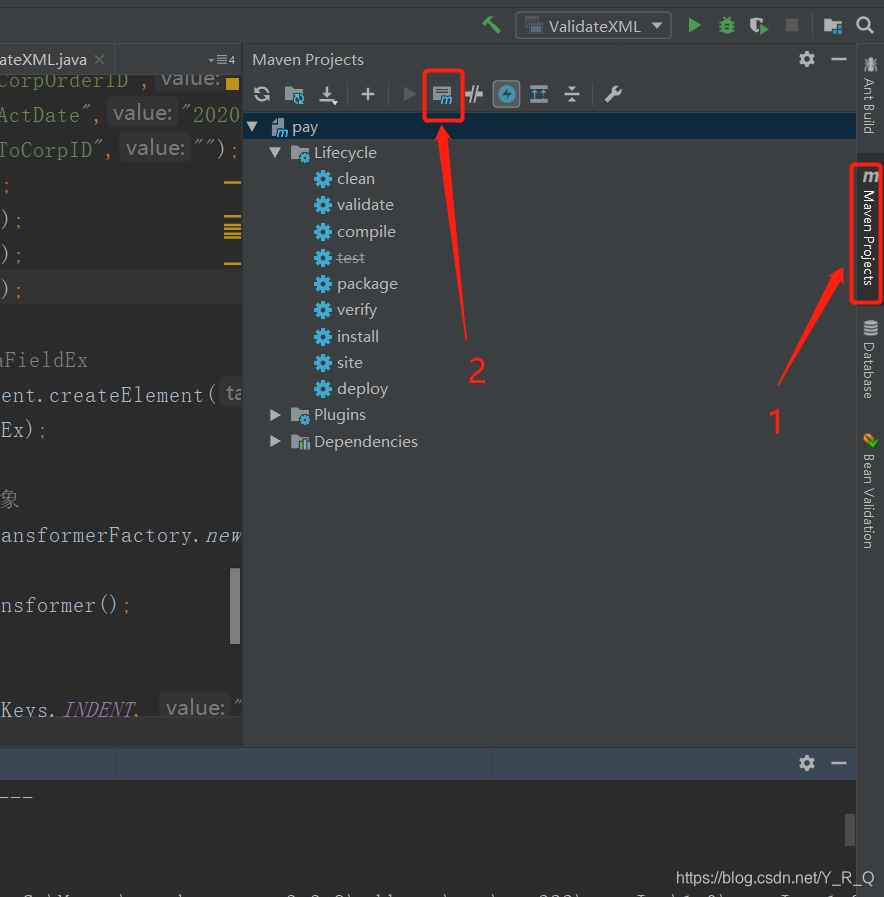Select the pay Maven project row
The image size is (884, 897).
(549, 126)
